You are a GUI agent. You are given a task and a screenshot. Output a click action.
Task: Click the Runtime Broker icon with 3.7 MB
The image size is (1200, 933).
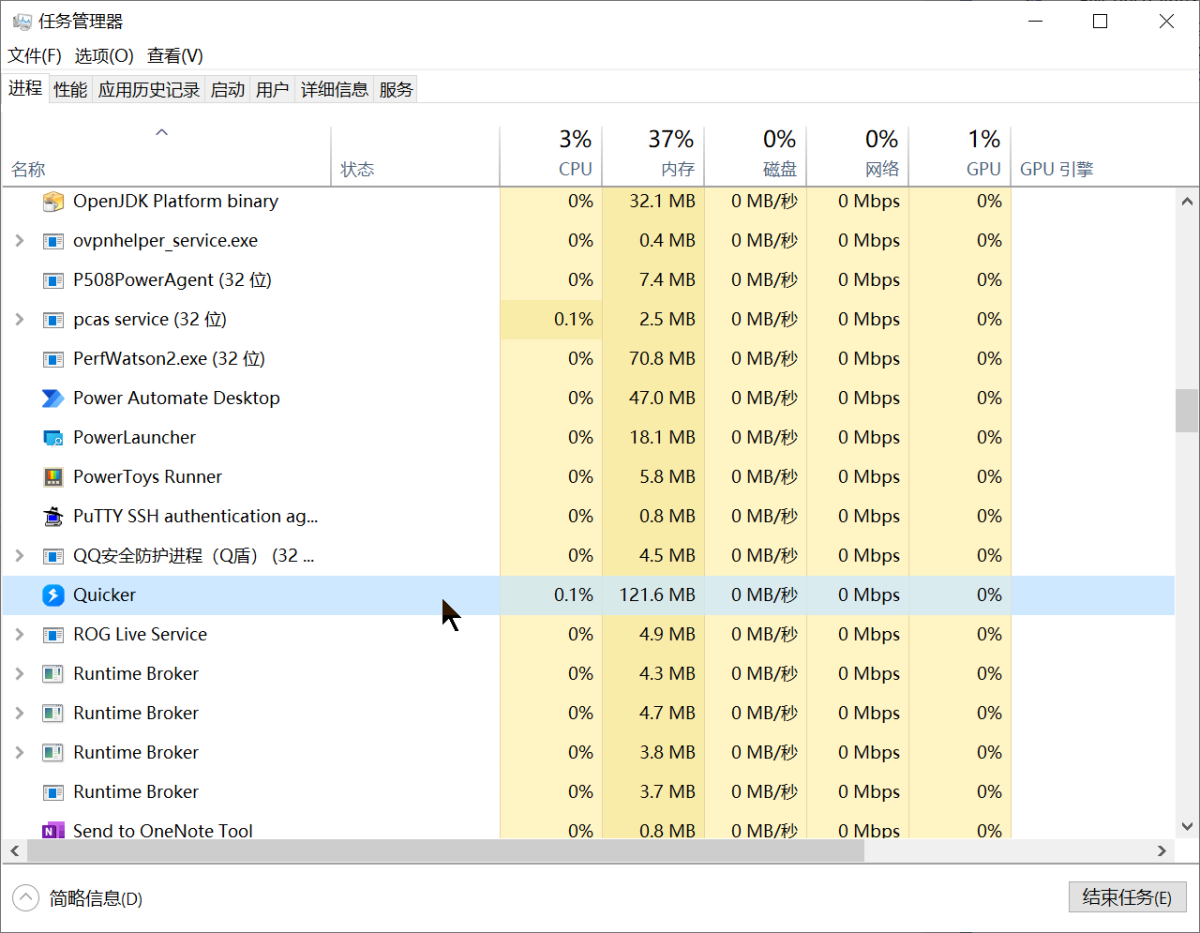[x=53, y=792]
